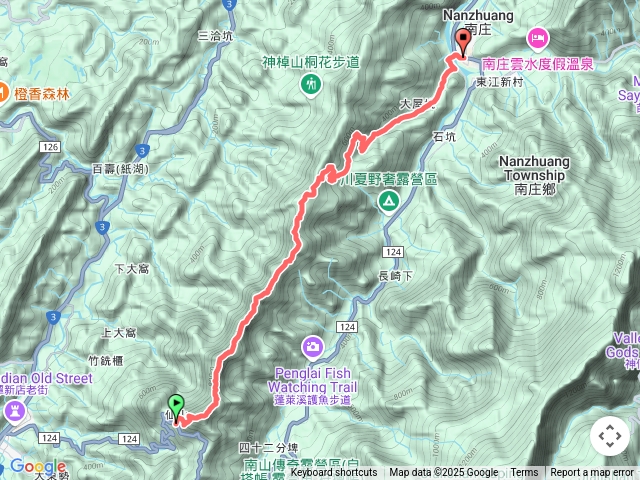Click the purple castle icon near Old Street
The height and width of the screenshot is (480, 640).
click(x=15, y=412)
